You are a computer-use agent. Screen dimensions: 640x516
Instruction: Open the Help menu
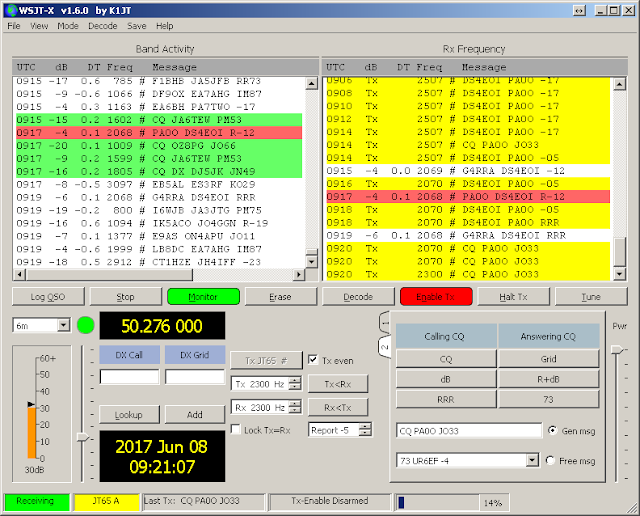click(x=164, y=26)
